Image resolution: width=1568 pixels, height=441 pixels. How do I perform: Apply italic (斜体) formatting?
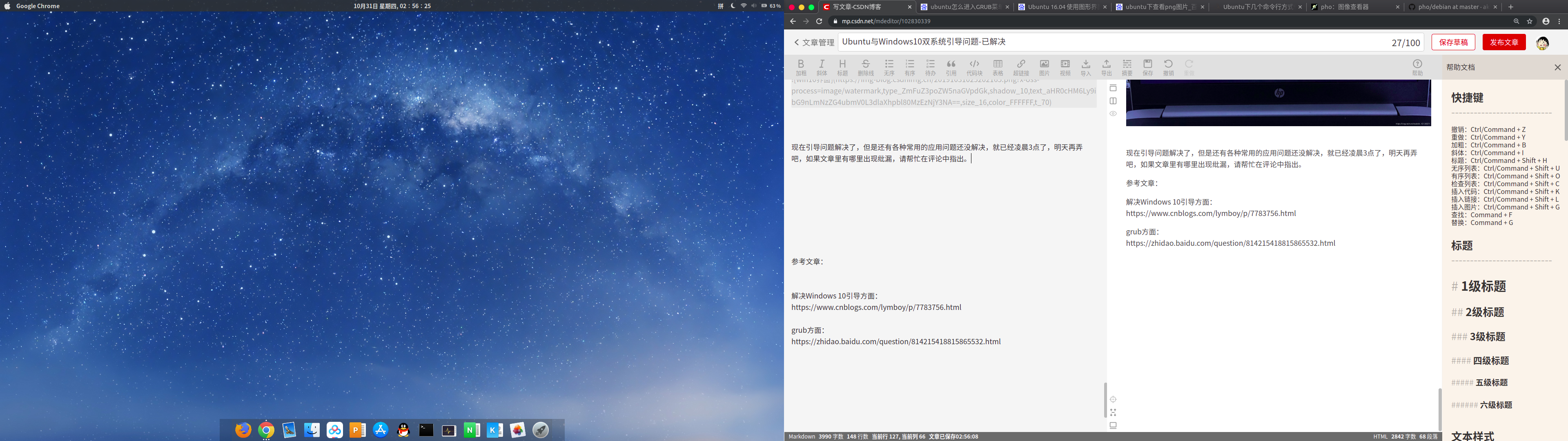click(822, 67)
